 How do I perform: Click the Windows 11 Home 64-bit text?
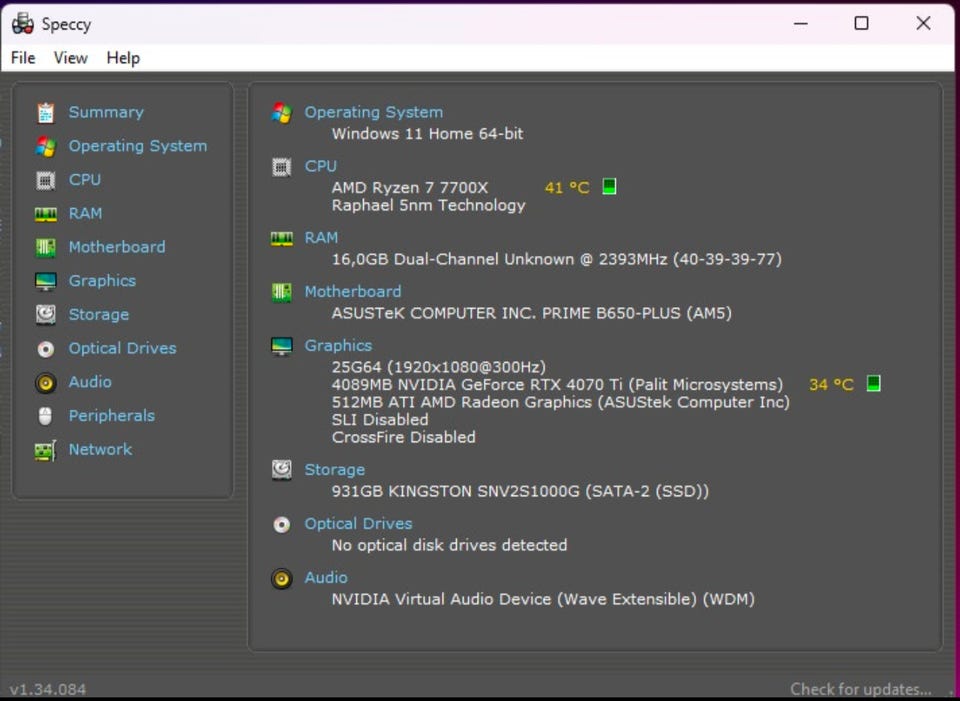click(427, 134)
